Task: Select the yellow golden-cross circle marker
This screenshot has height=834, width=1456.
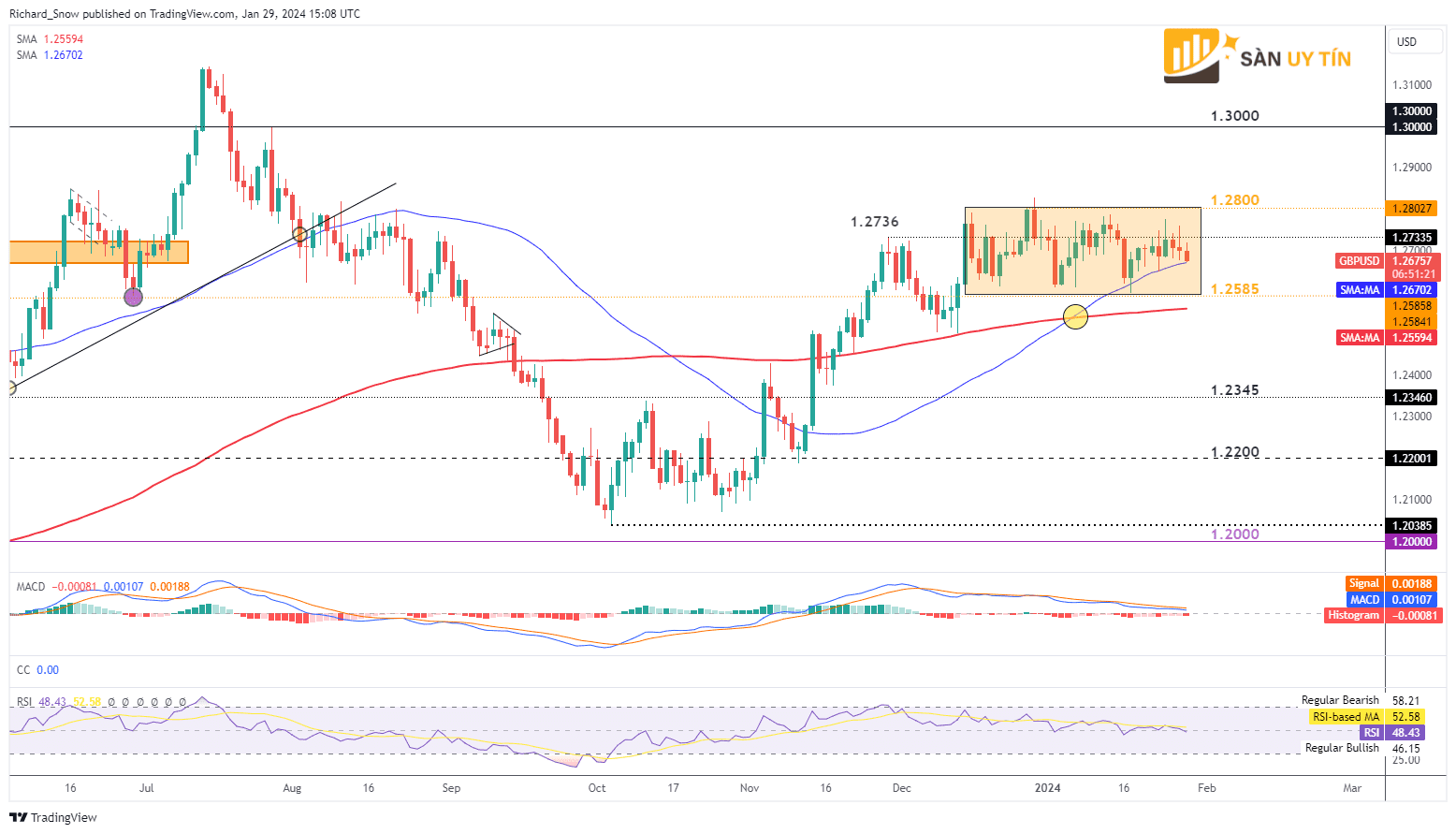Action: (x=1076, y=316)
